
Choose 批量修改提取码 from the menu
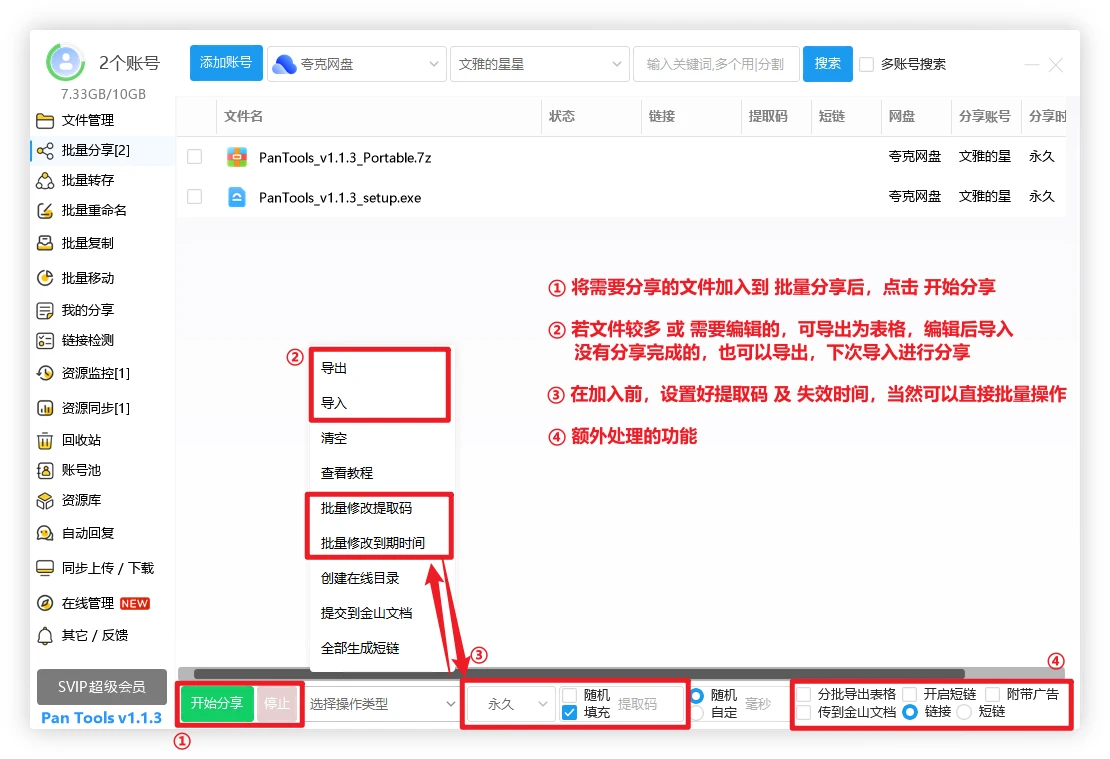[366, 508]
